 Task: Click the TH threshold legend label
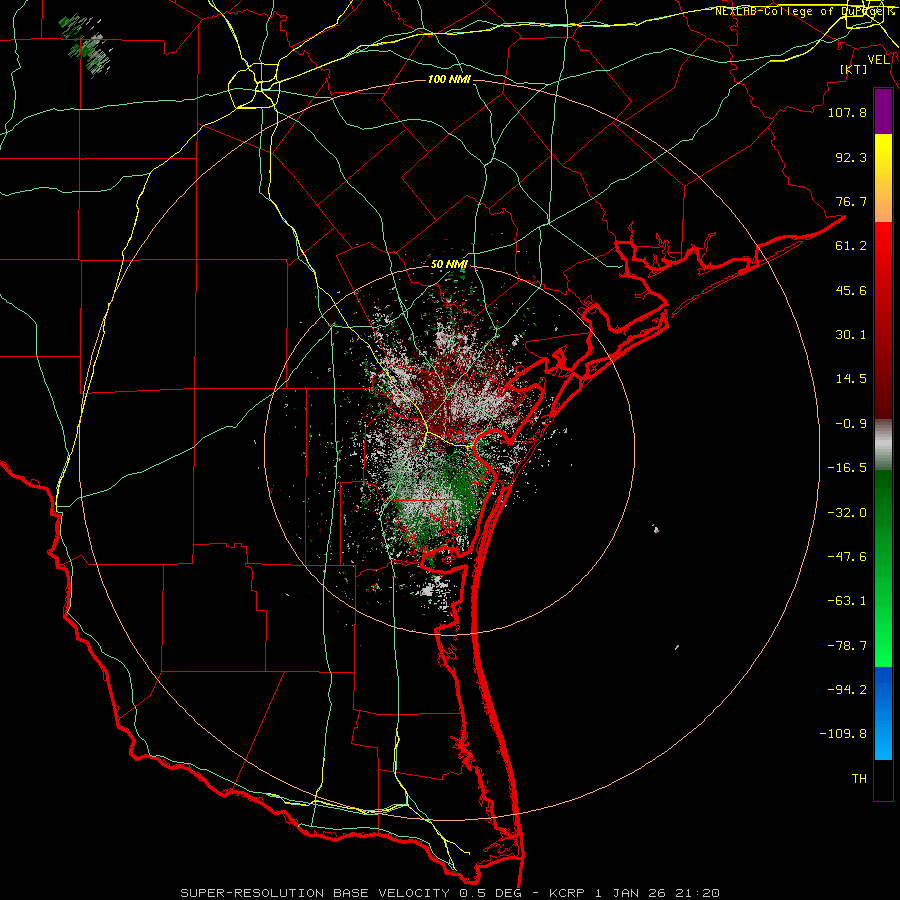tap(859, 779)
